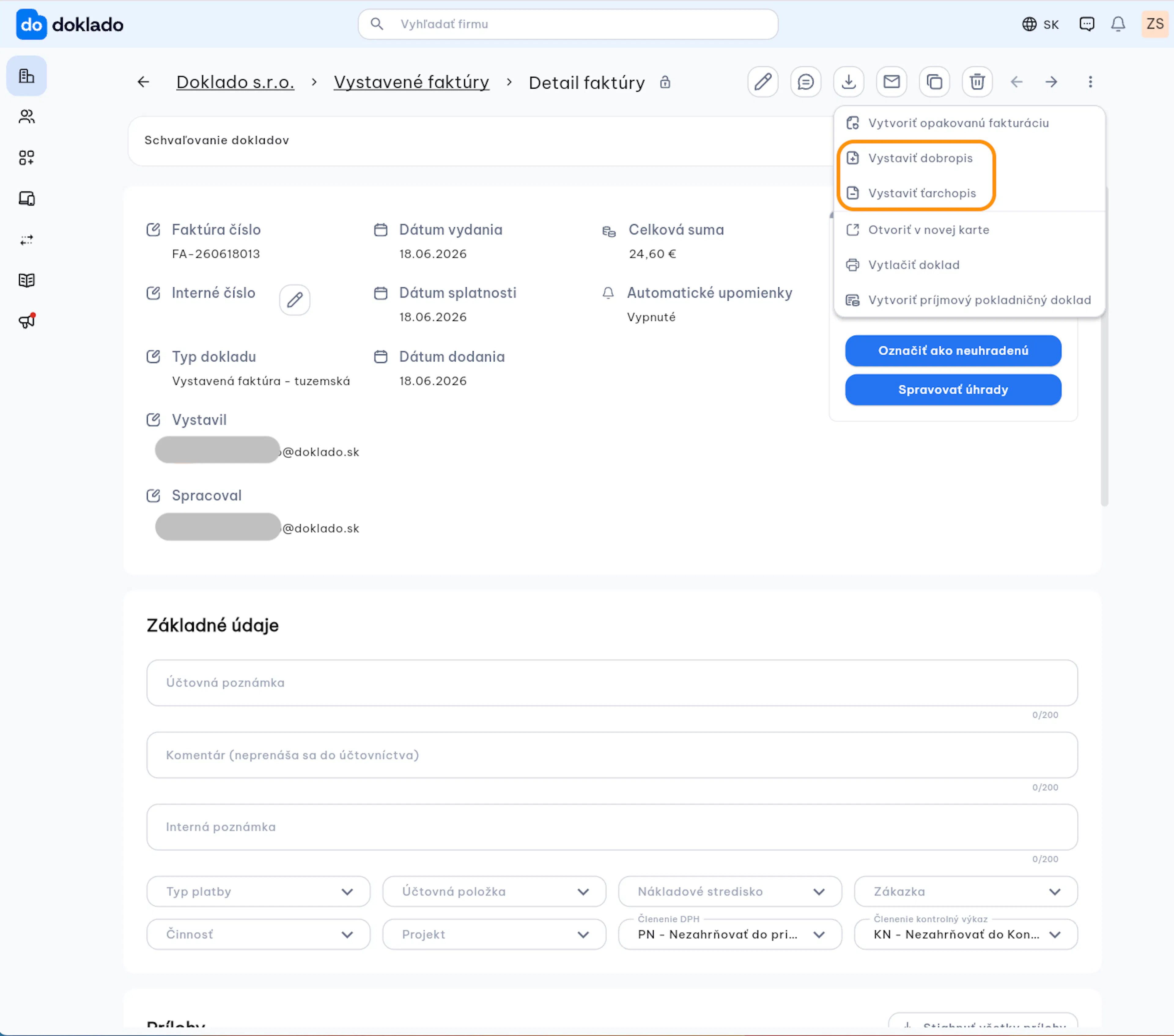The height and width of the screenshot is (1036, 1174).
Task: Expand the Zákazka dropdown
Action: click(x=965, y=891)
